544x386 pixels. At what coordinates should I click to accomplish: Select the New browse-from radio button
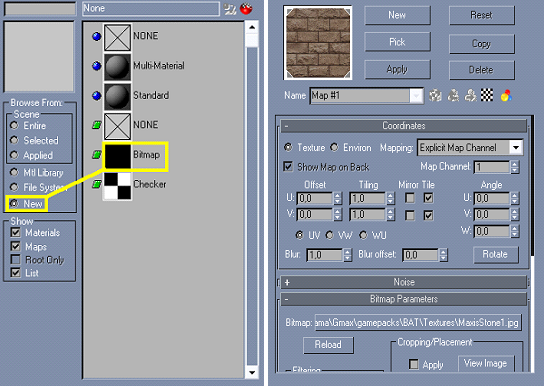[x=14, y=203]
